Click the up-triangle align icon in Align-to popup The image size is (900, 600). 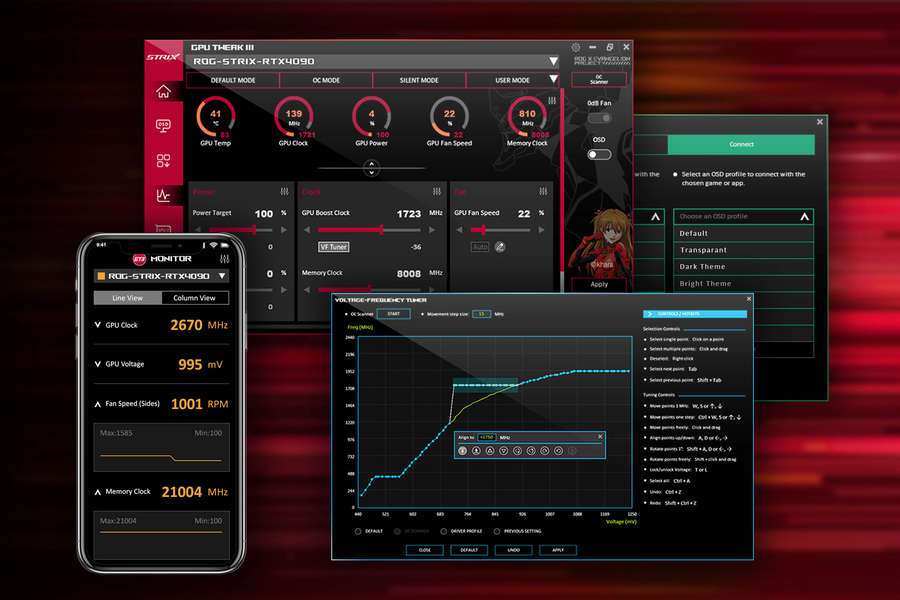490,451
